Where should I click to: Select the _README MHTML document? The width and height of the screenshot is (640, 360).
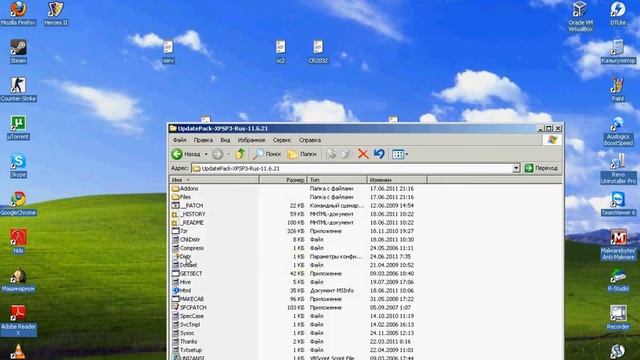[x=188, y=222]
